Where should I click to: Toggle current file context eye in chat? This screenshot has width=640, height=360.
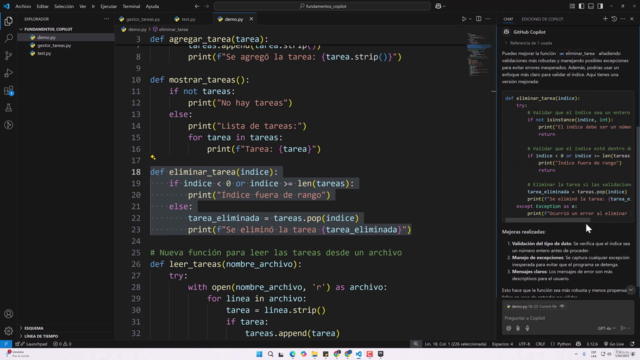[562, 306]
